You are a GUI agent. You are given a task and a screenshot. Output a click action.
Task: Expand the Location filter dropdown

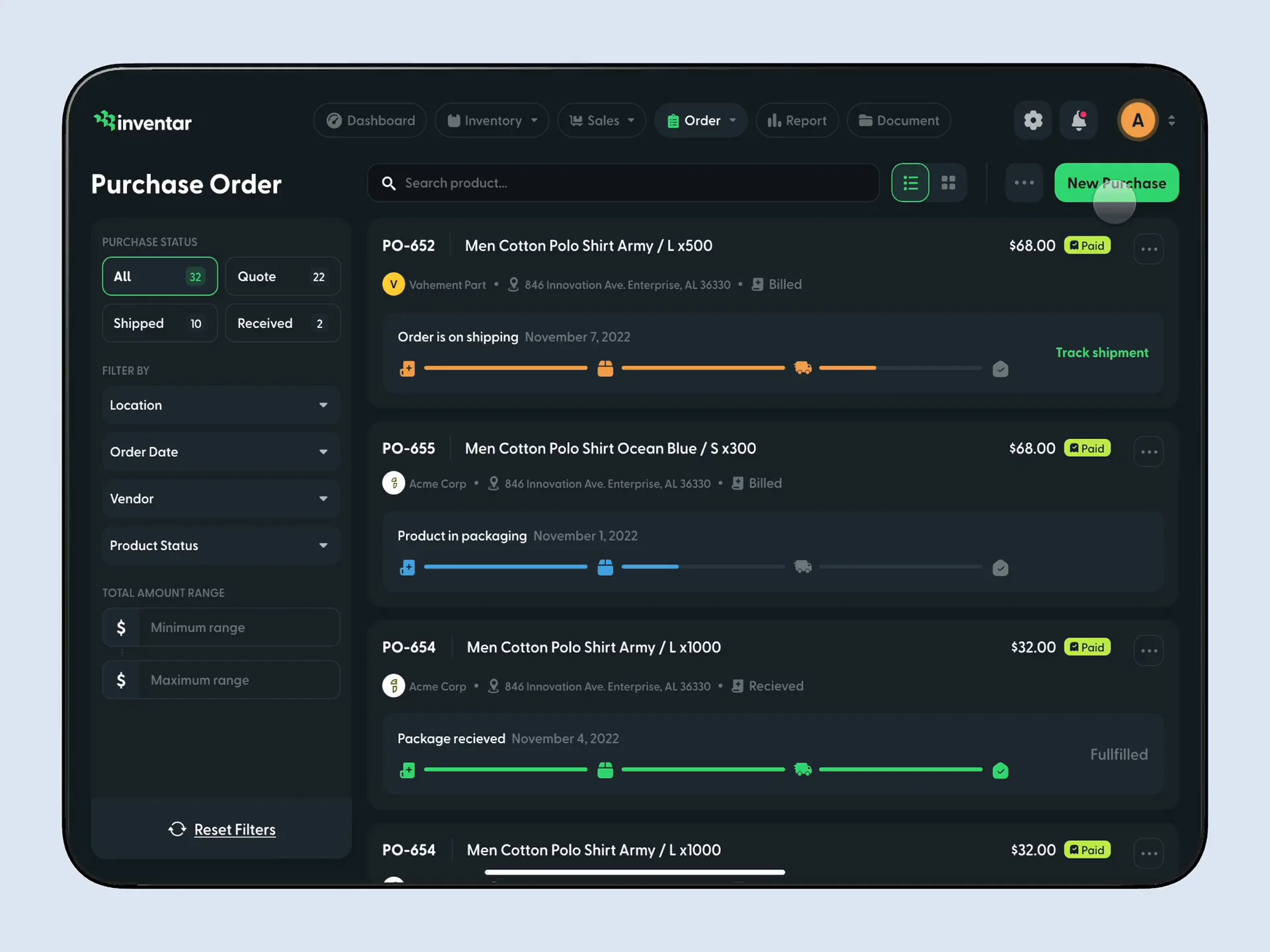(221, 405)
